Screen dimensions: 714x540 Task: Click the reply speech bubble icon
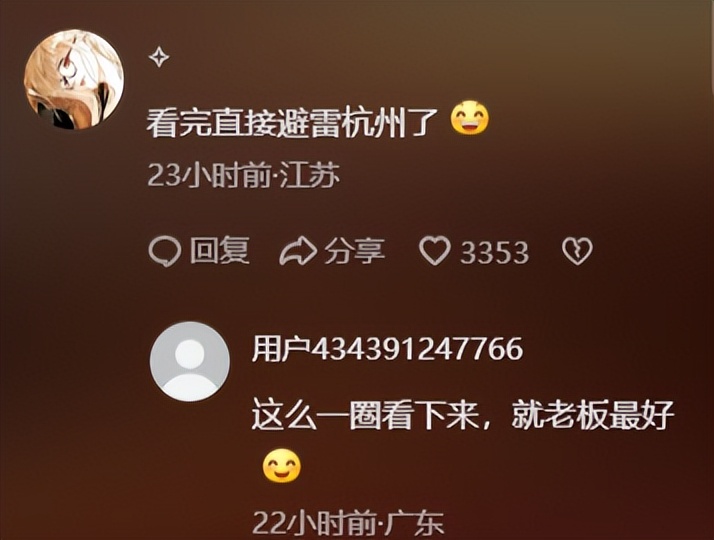point(164,252)
